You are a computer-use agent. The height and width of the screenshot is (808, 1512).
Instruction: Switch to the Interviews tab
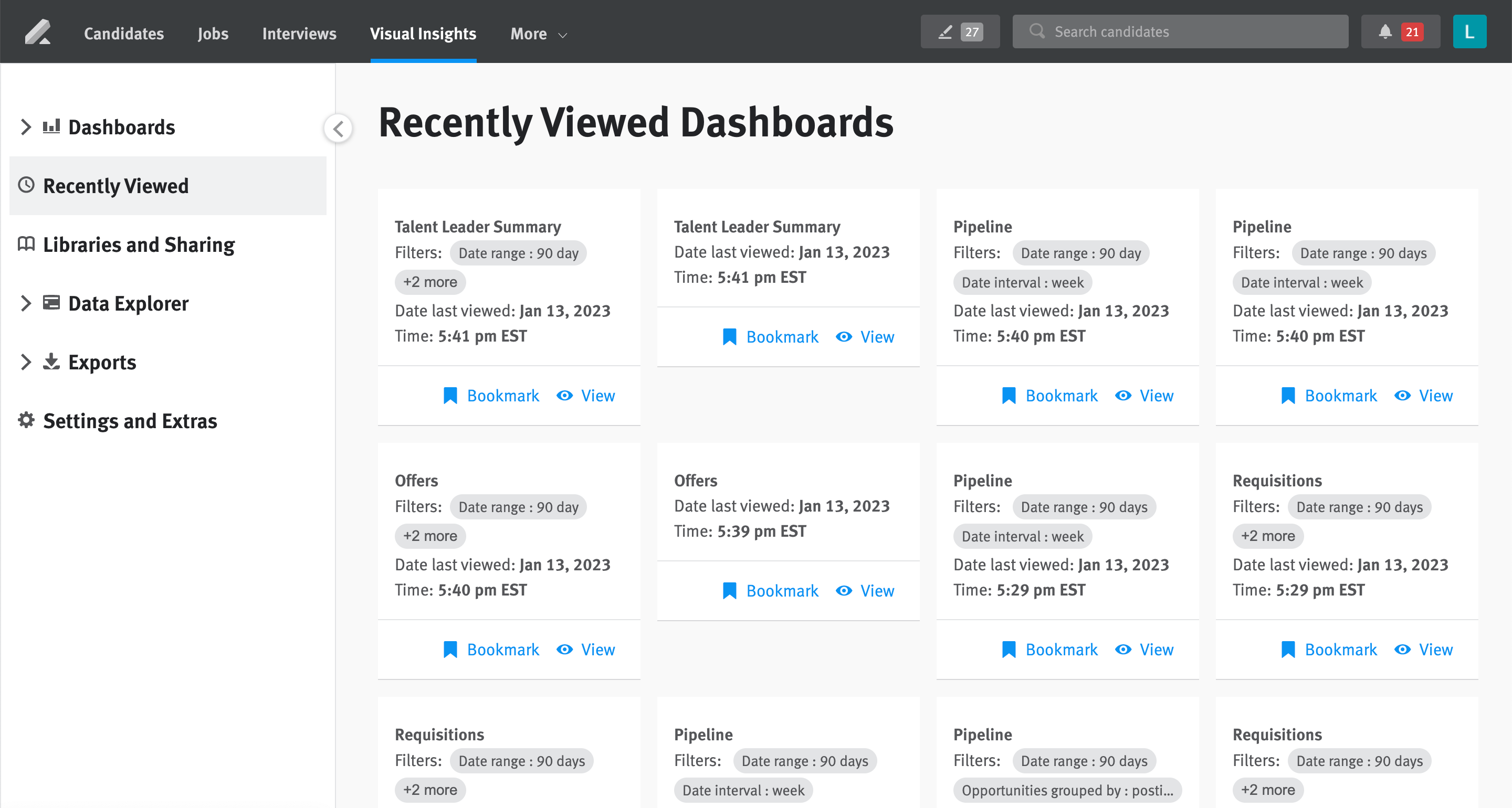pyautogui.click(x=299, y=34)
